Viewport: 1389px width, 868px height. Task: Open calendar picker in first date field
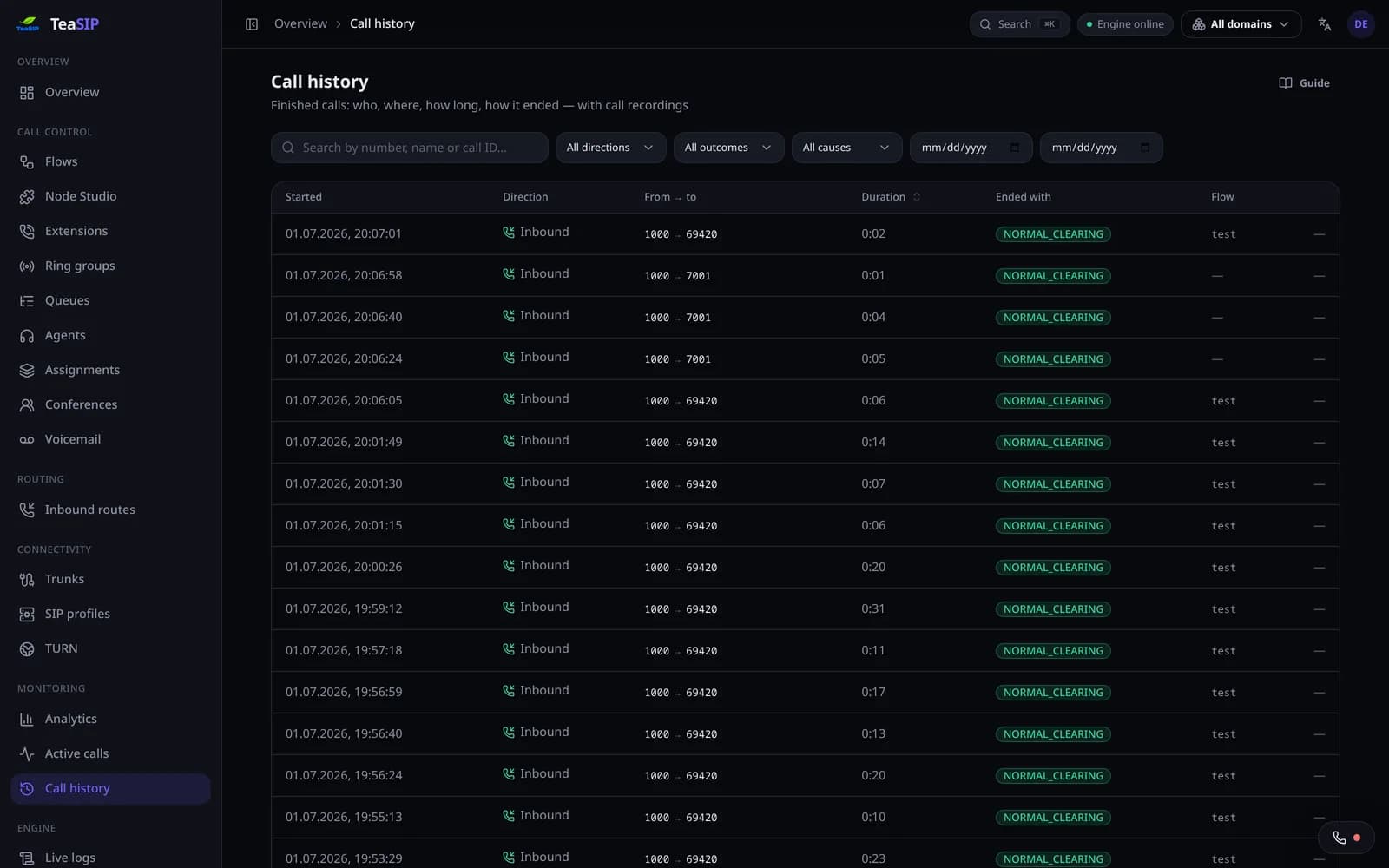(x=1015, y=148)
